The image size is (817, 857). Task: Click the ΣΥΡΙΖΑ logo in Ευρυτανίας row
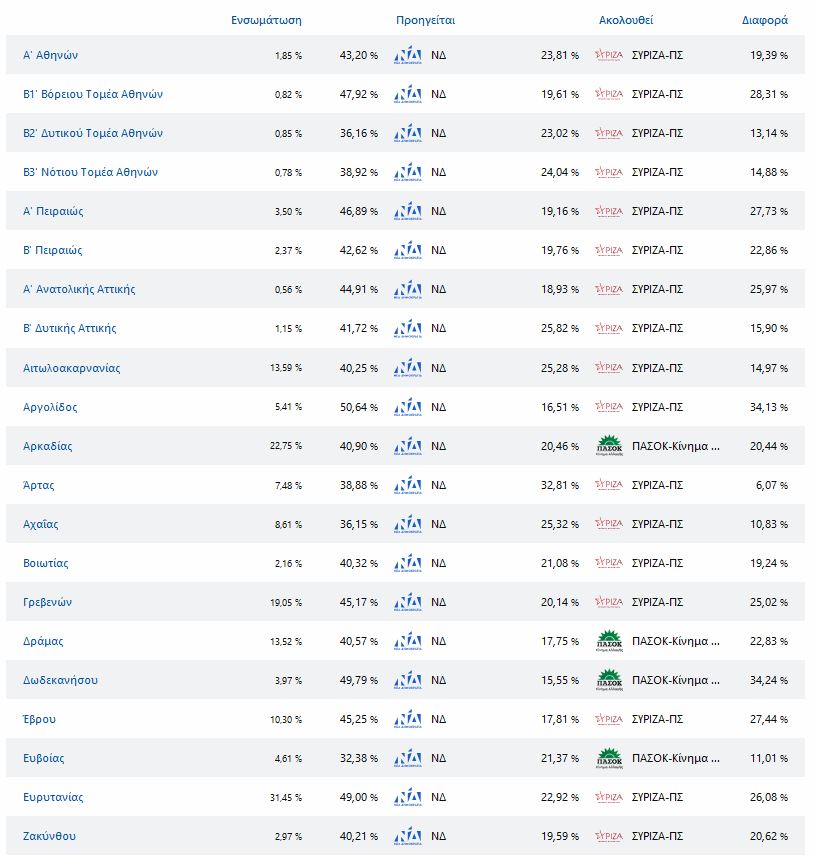click(608, 797)
